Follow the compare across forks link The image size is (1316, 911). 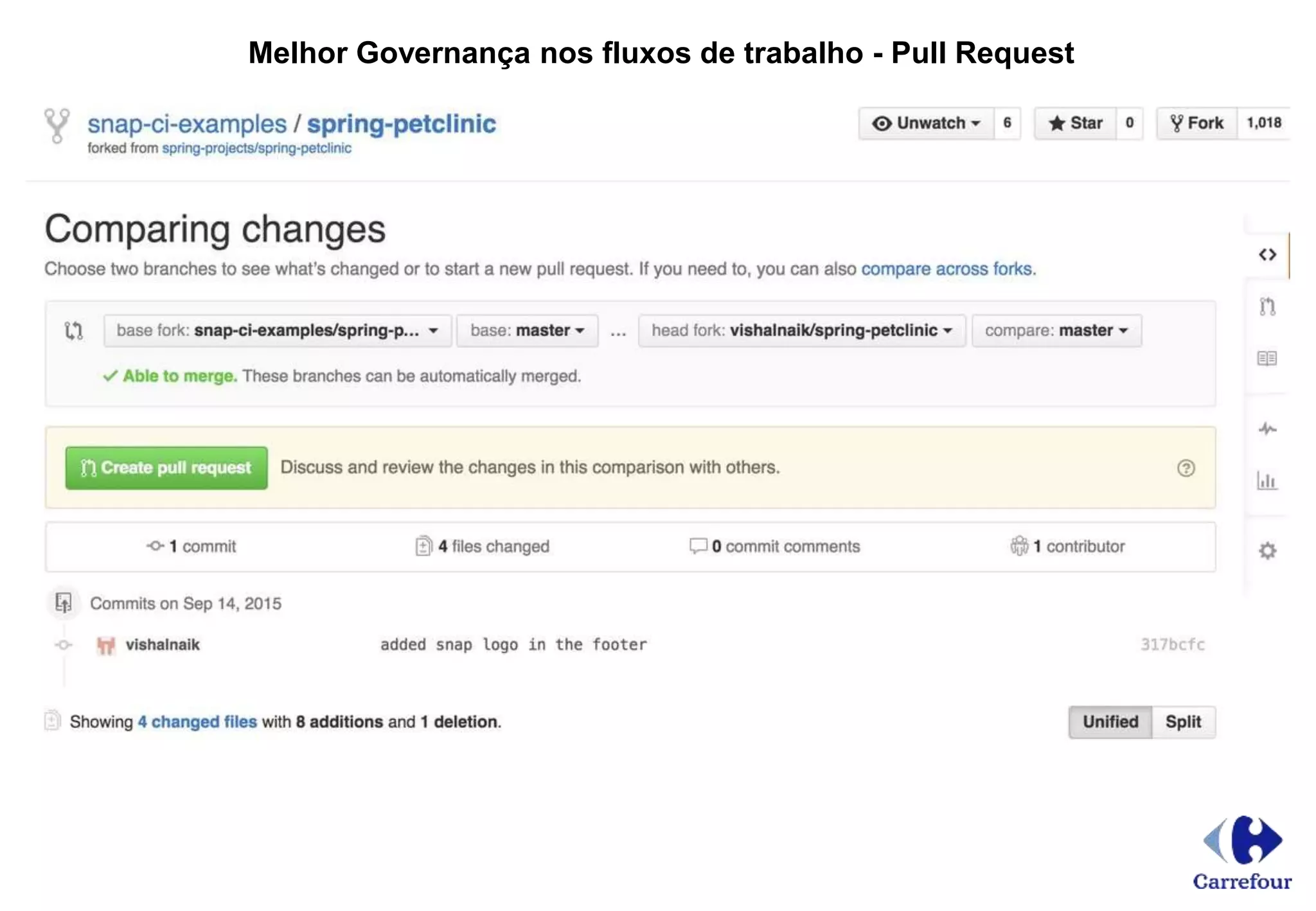click(947, 269)
